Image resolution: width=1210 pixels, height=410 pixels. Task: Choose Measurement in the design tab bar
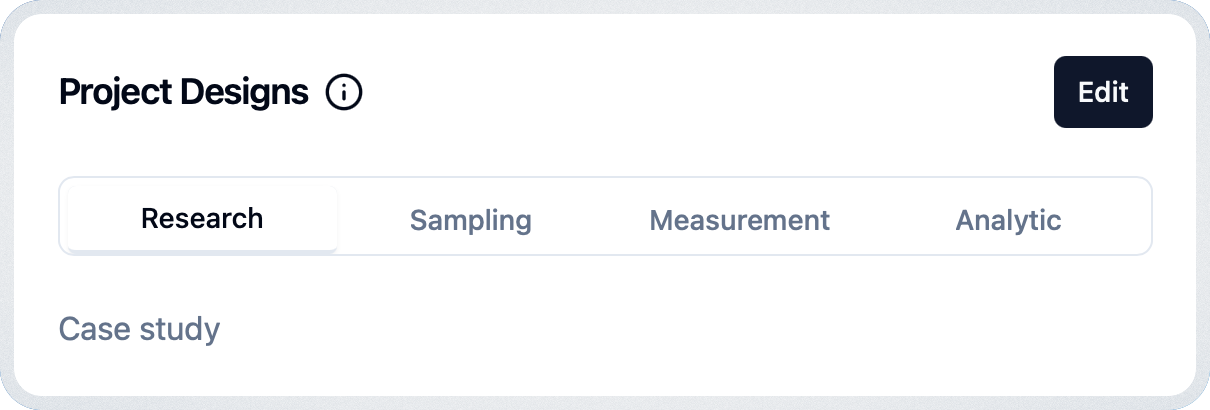[x=740, y=220]
